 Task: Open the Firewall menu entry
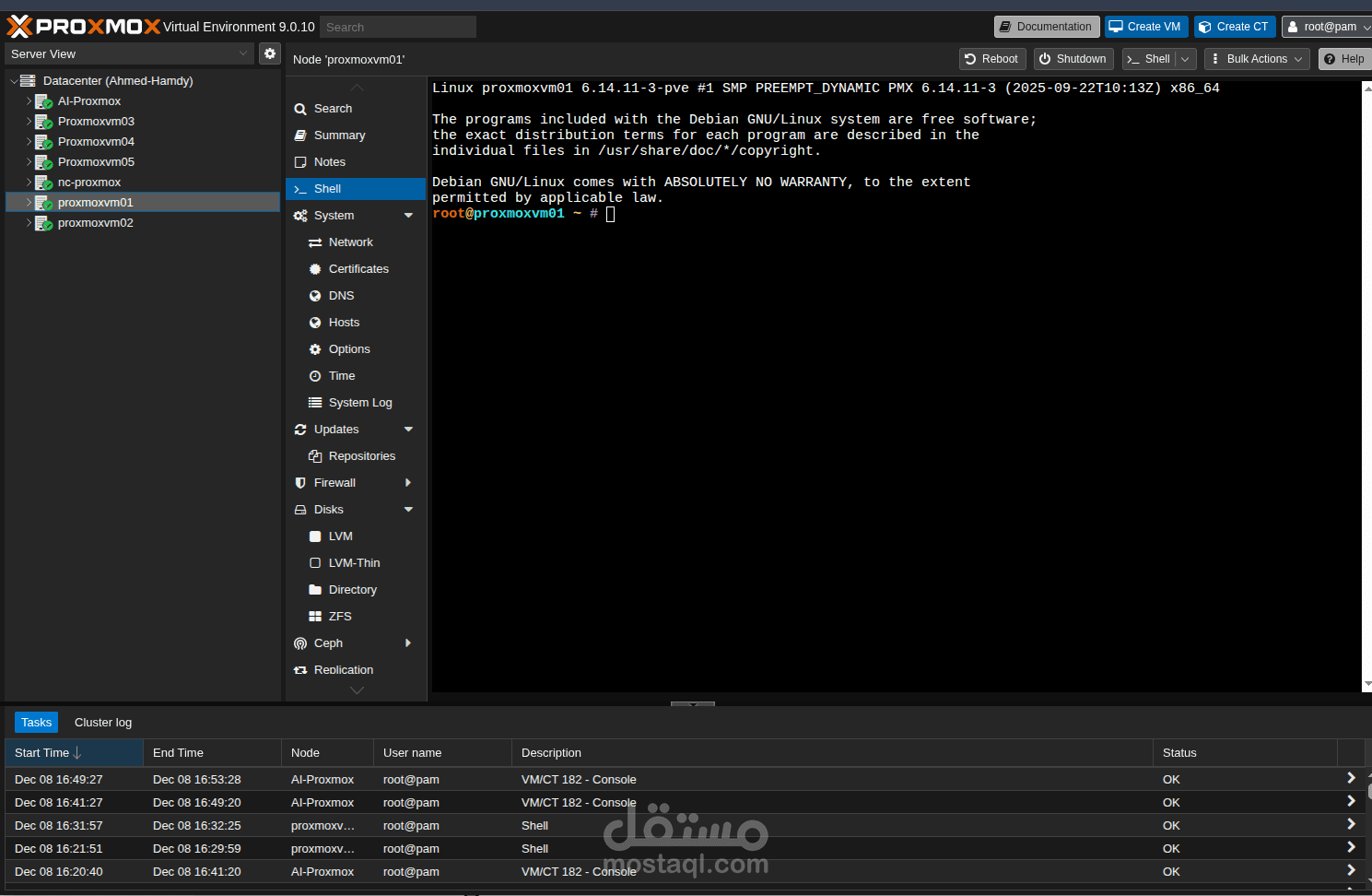click(x=356, y=483)
